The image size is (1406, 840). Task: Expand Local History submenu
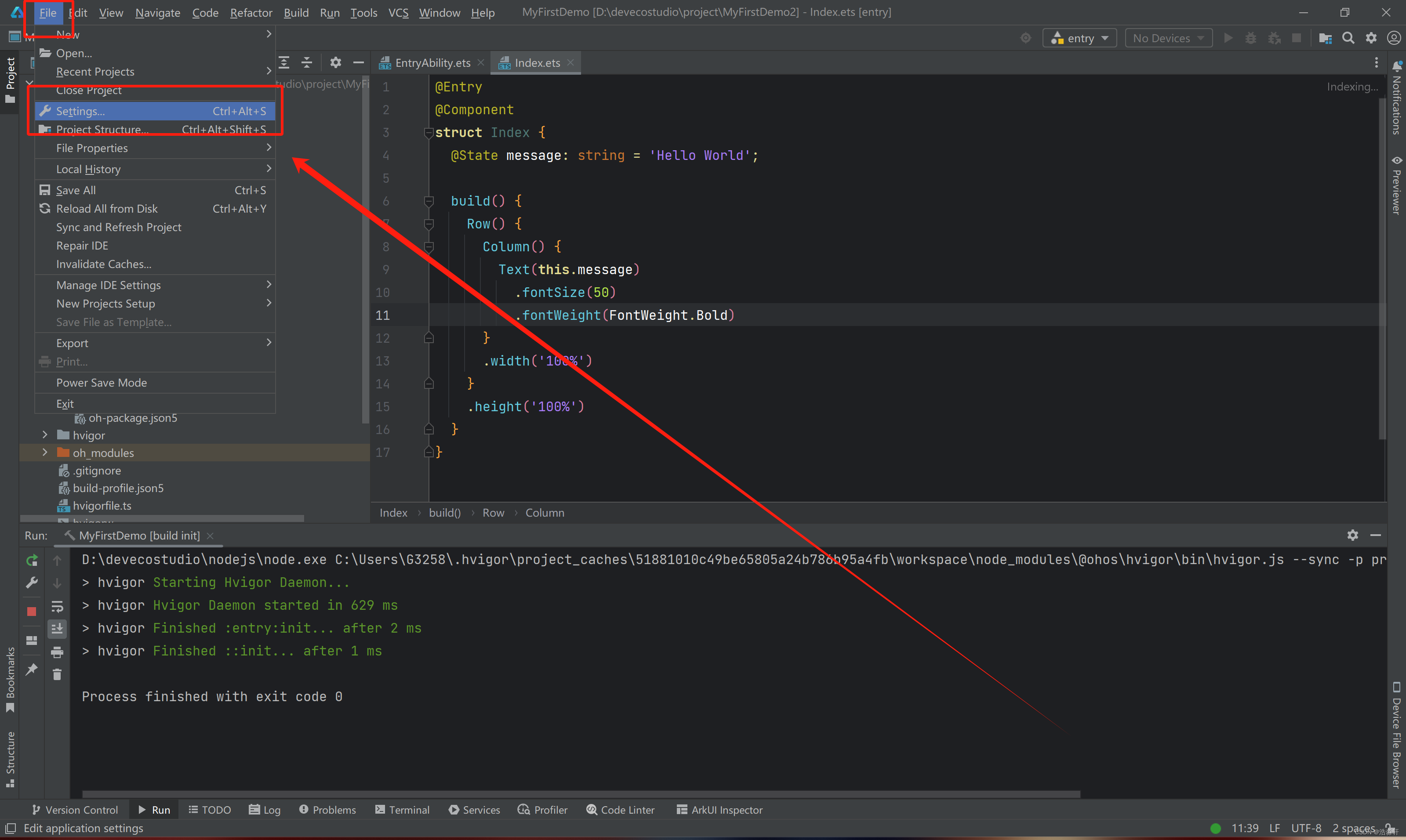pos(269,169)
